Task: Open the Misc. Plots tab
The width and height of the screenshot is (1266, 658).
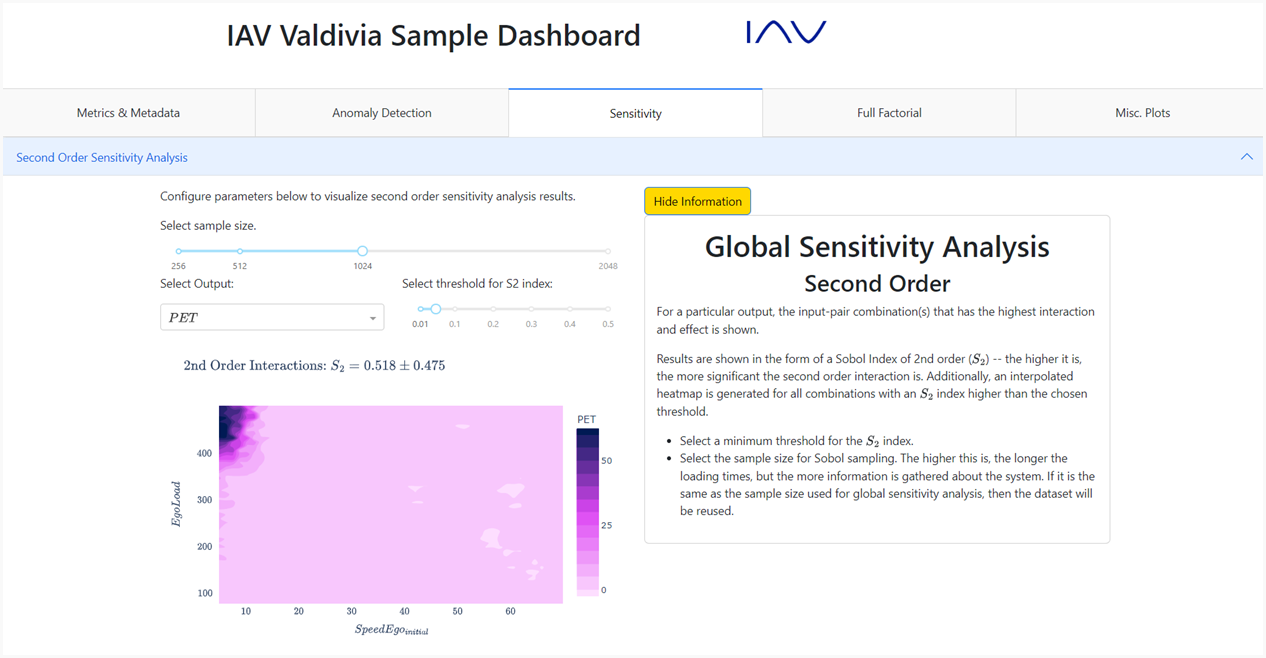Action: pyautogui.click(x=1142, y=113)
